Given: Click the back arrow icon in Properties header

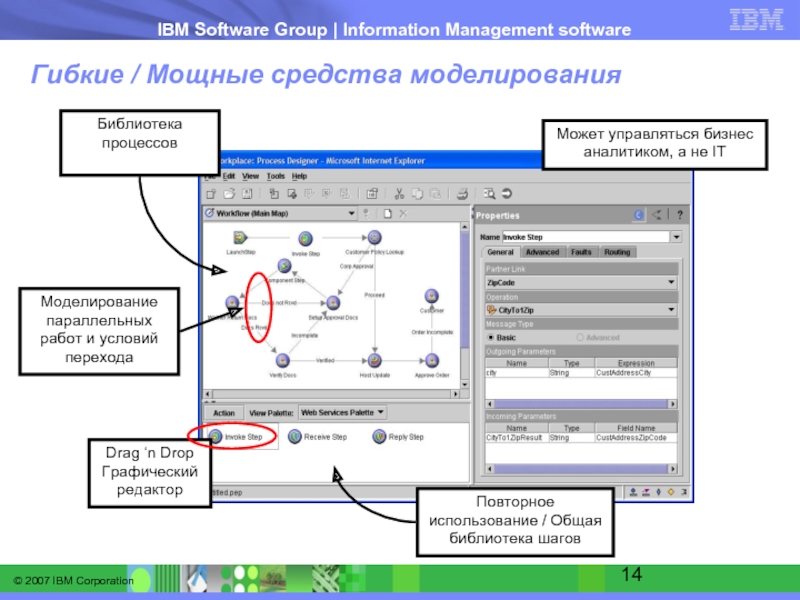Looking at the screenshot, I should 657,215.
